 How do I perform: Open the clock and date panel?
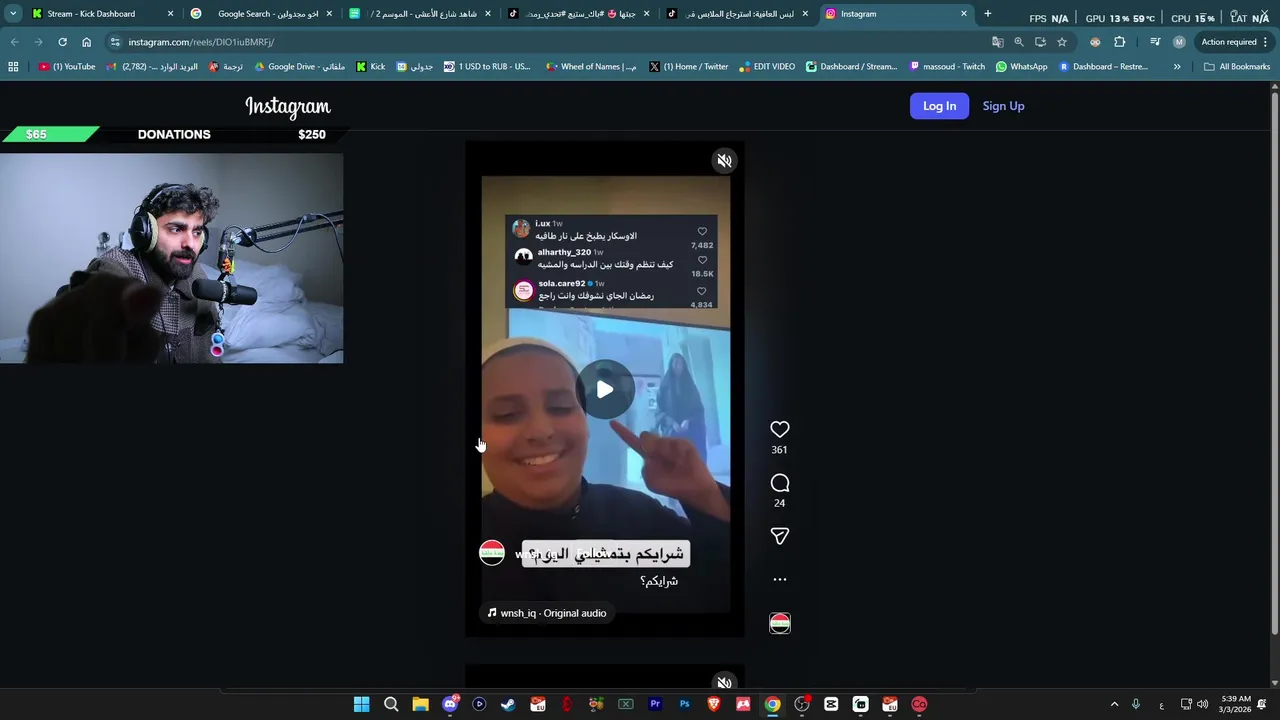[x=1235, y=704]
